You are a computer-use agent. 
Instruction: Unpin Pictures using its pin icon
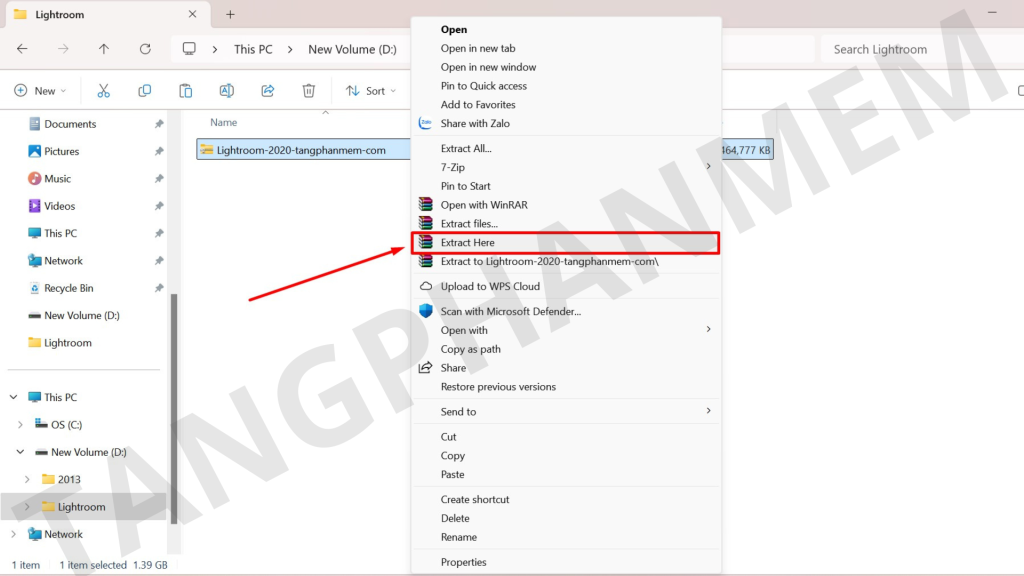(159, 152)
